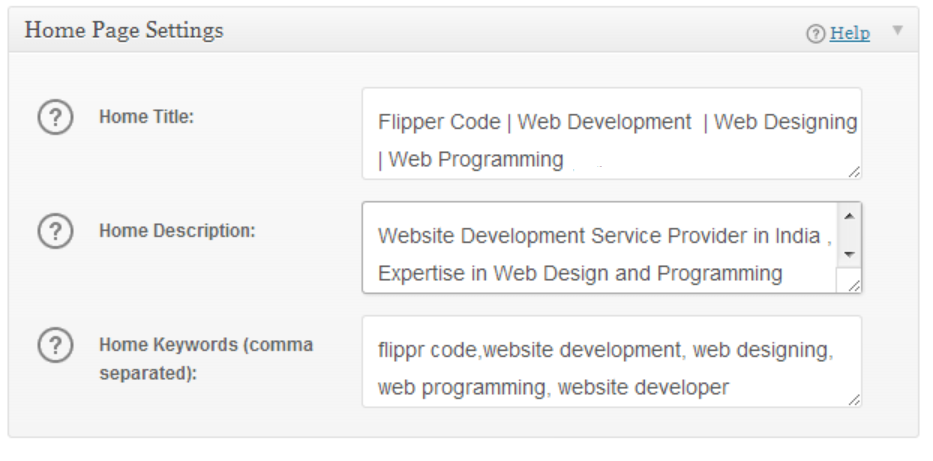933x461 pixels.
Task: Click the Home Title field resize handle
Action: (854, 172)
